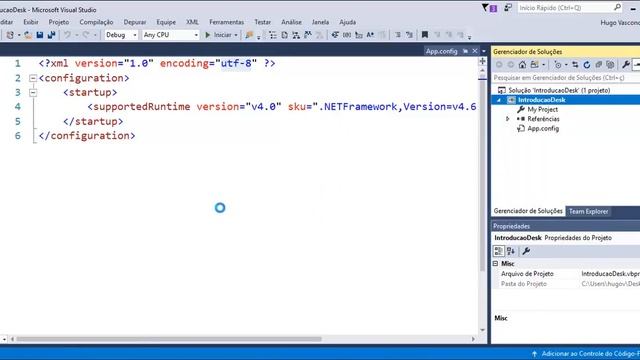640x360 pixels.
Task: Select the IntroducaoDesk project node
Action: (x=542, y=100)
